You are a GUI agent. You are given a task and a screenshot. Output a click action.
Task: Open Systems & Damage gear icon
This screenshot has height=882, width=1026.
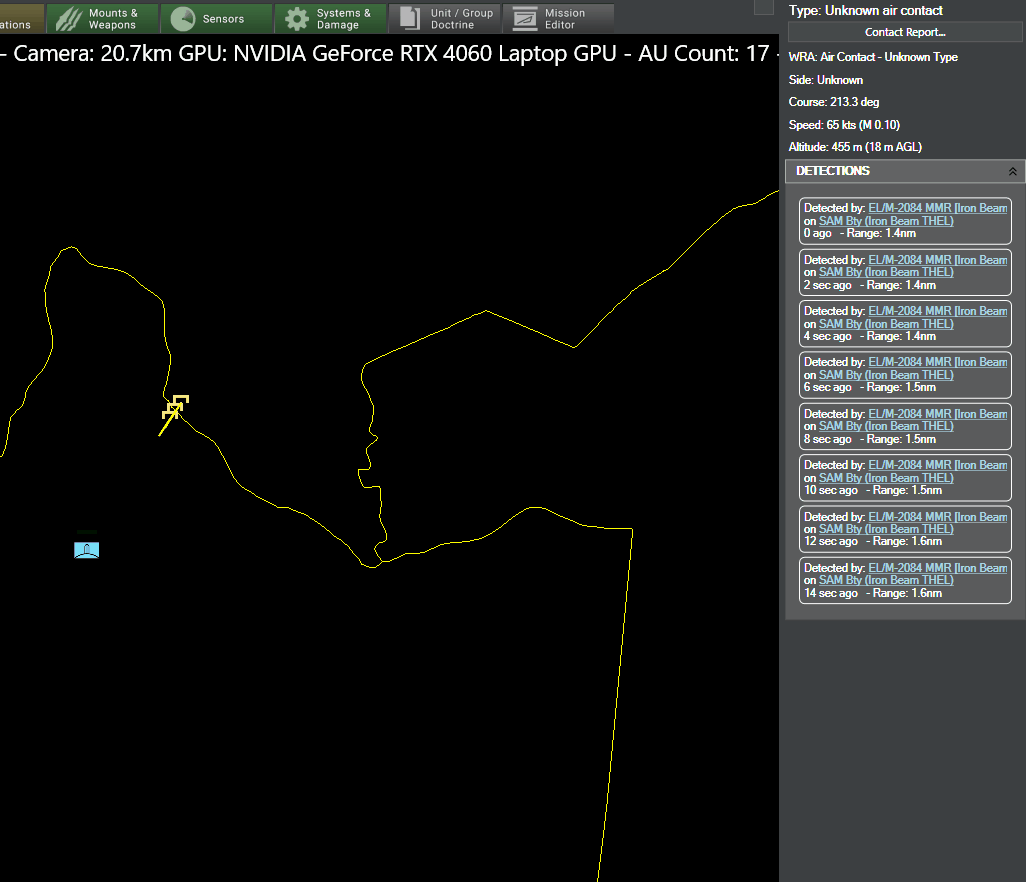click(297, 19)
